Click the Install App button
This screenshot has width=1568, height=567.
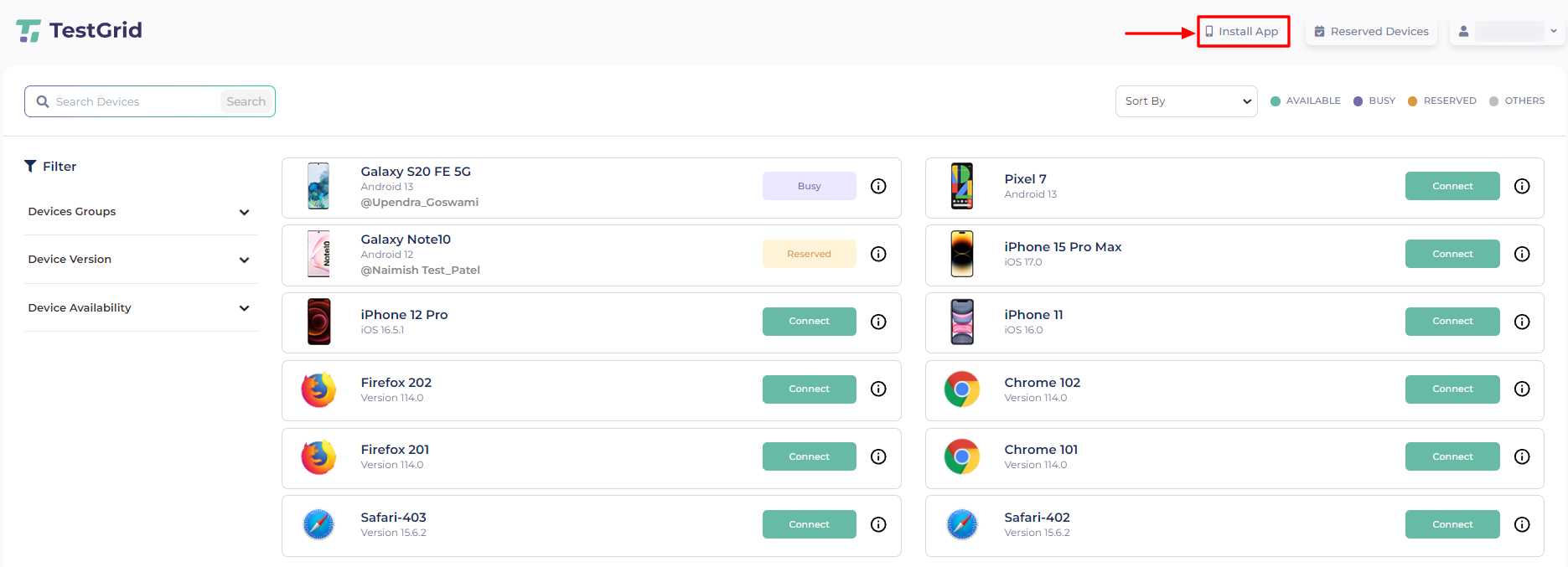(1243, 31)
